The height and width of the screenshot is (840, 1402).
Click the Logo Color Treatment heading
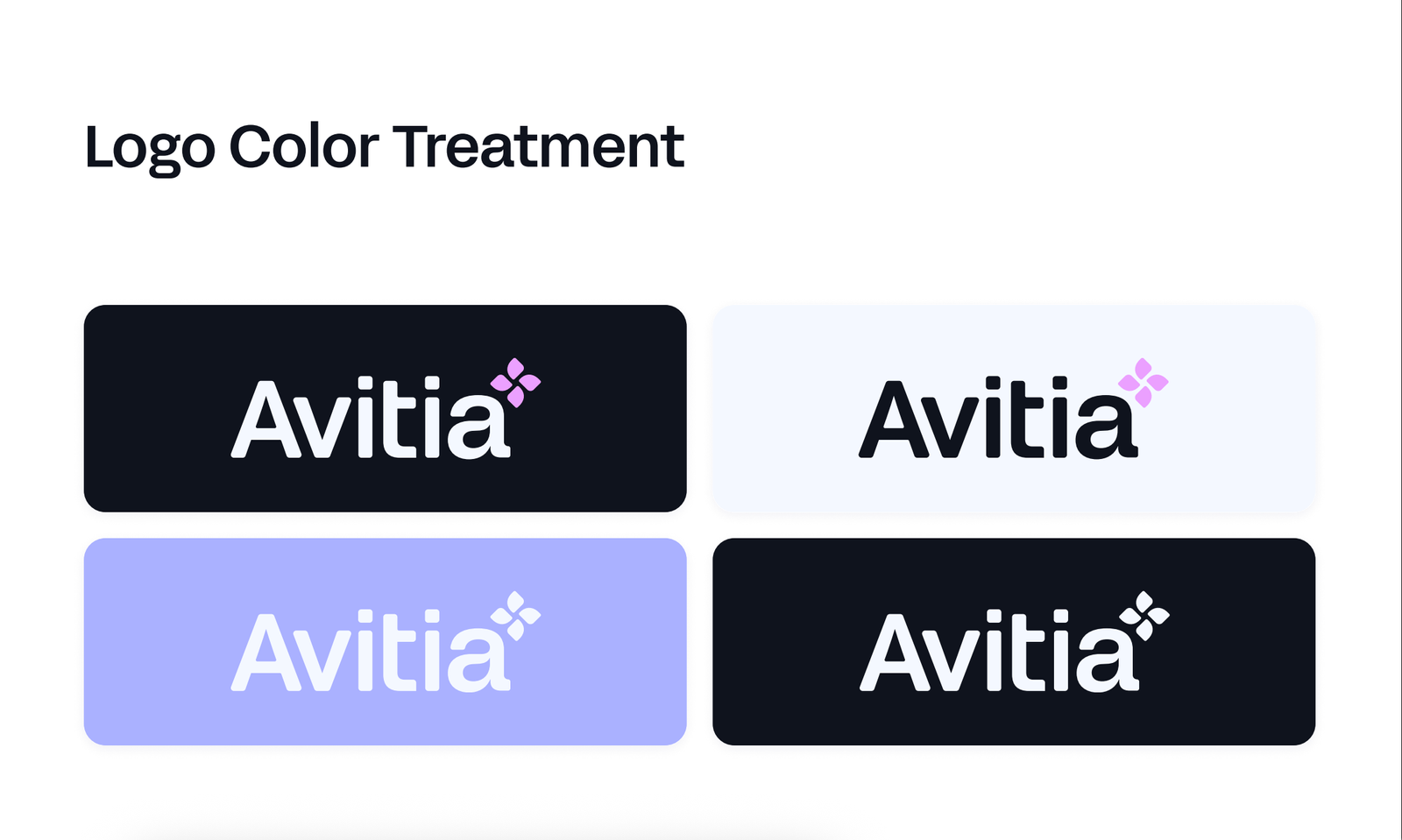point(384,147)
